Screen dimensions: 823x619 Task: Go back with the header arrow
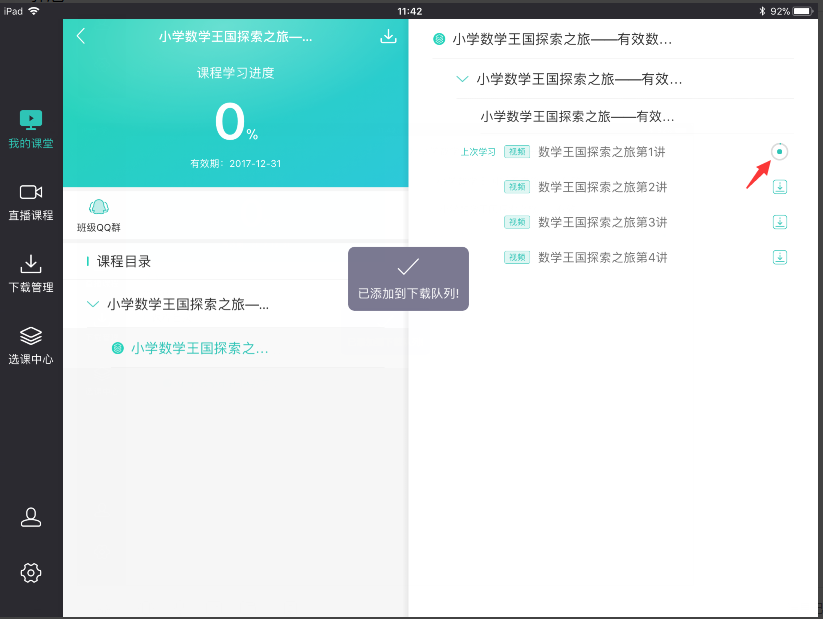tap(81, 36)
